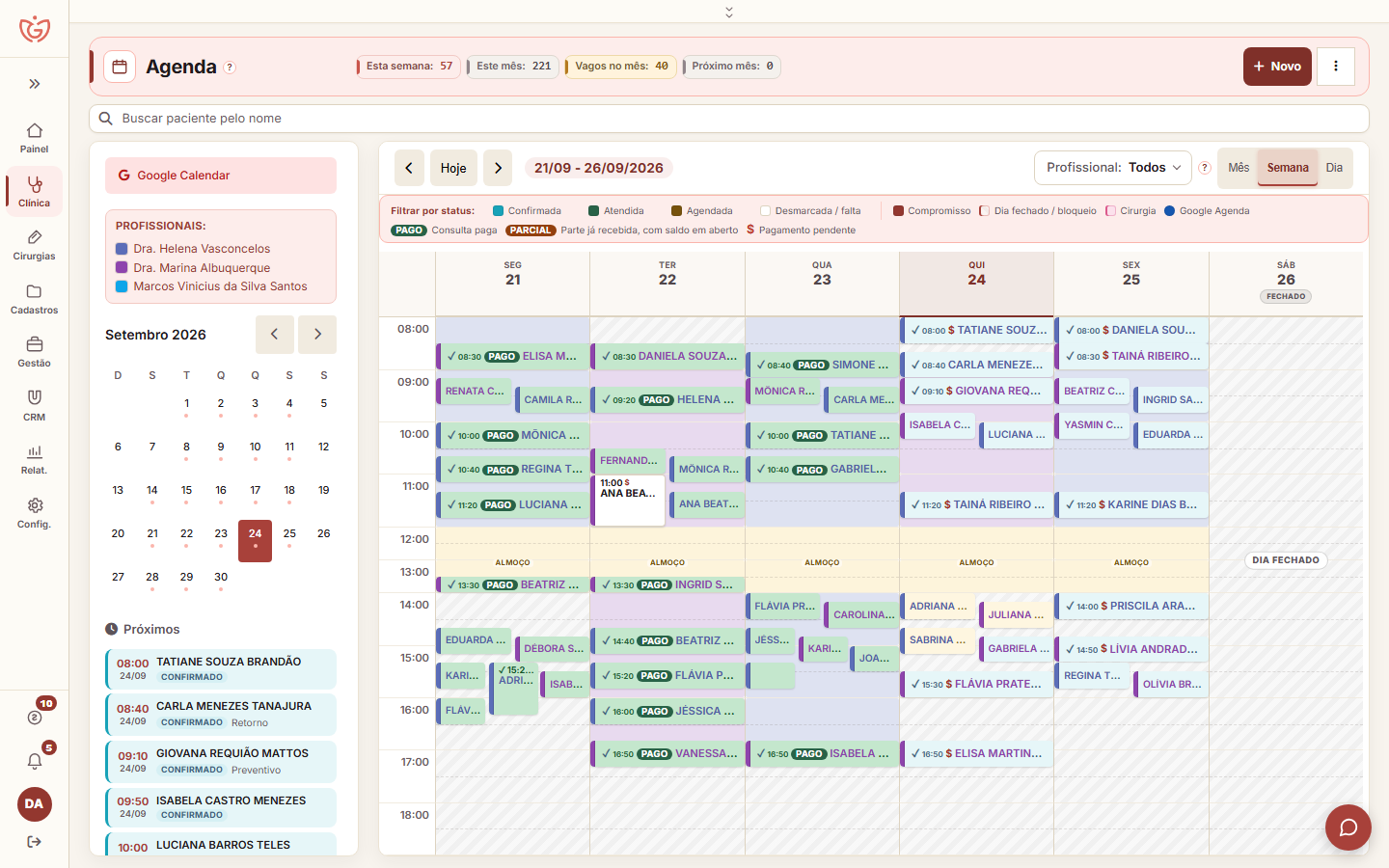Click help icon next to Agenda title
Screen dimensions: 1389x868
[x=230, y=68]
